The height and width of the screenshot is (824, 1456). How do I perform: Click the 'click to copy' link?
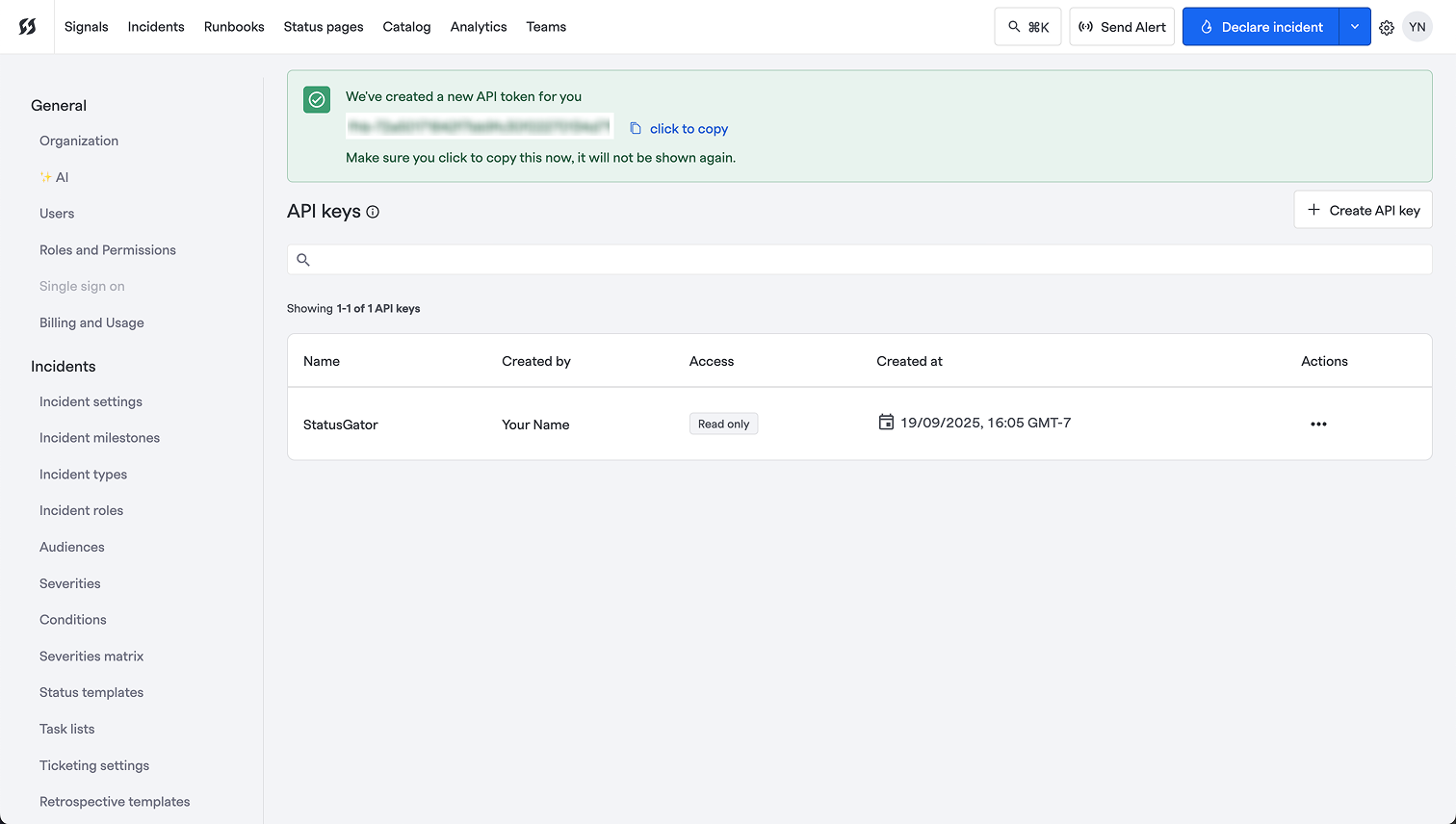[689, 128]
